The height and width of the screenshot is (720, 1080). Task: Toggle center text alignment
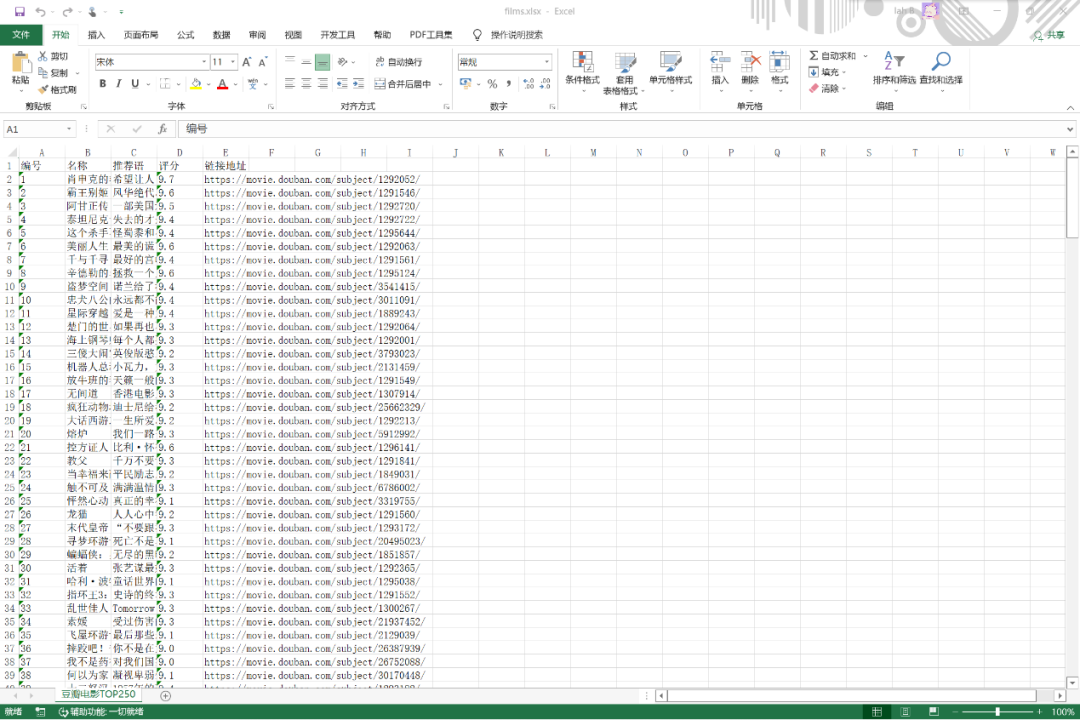tap(307, 84)
